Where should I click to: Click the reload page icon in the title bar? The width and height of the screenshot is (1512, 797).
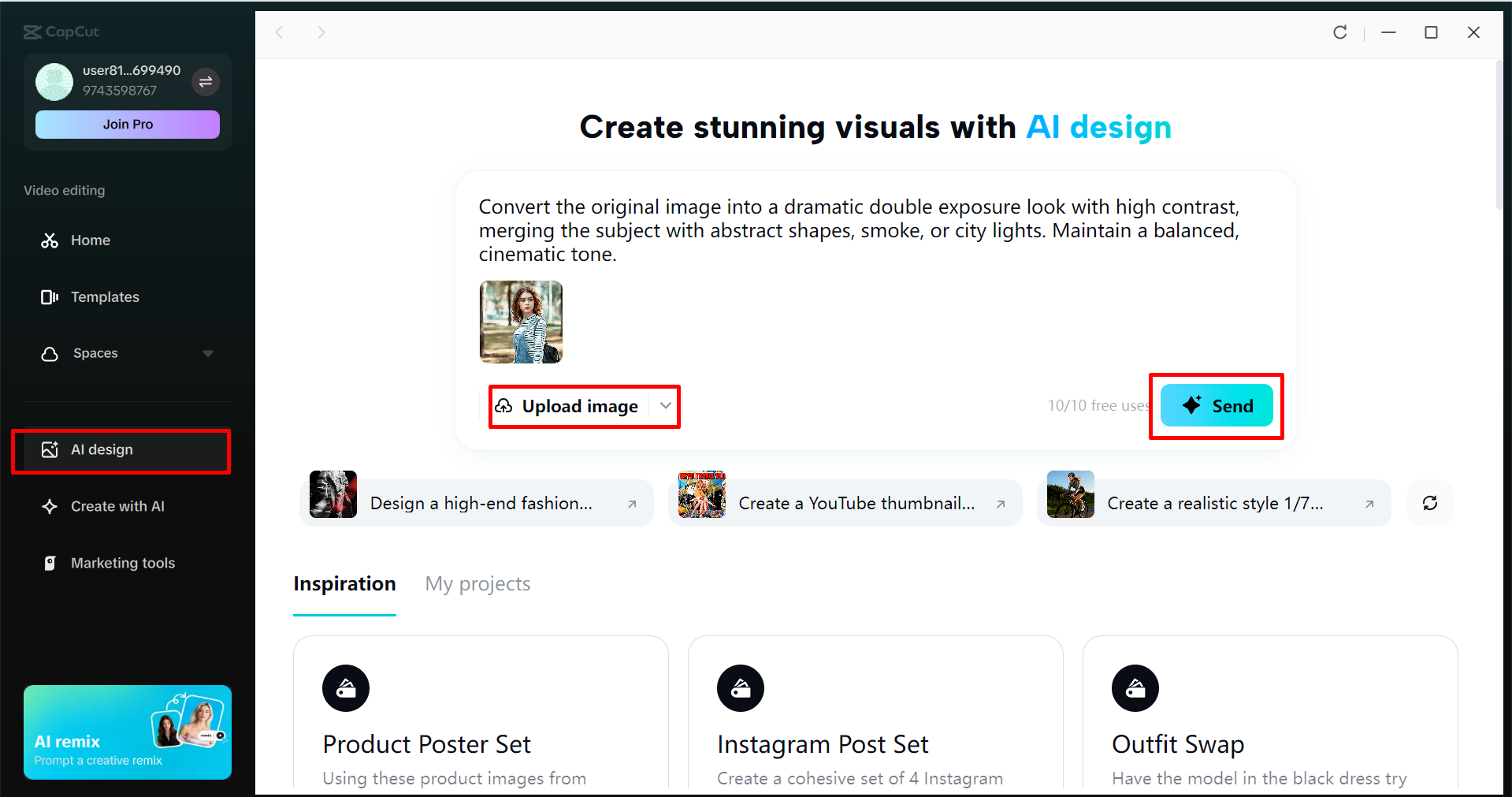(x=1339, y=32)
